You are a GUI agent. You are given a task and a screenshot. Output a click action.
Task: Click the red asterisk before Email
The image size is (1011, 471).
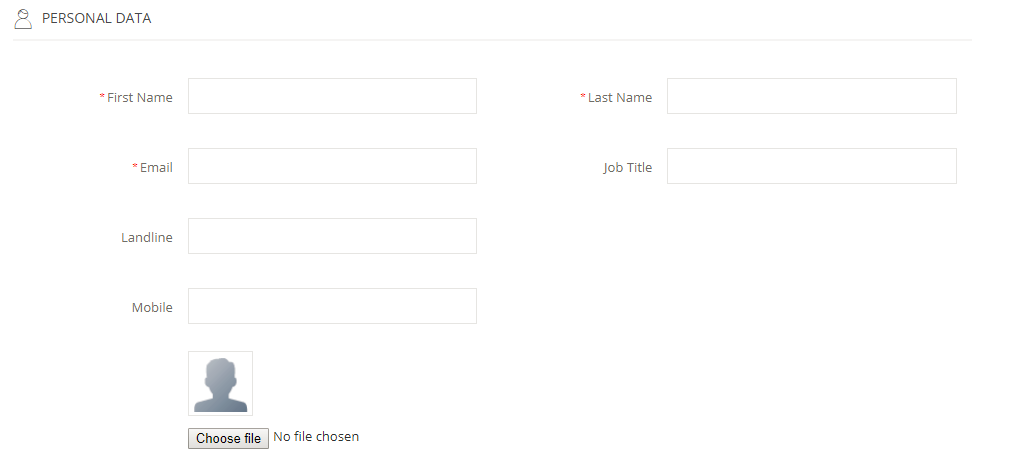pos(135,166)
